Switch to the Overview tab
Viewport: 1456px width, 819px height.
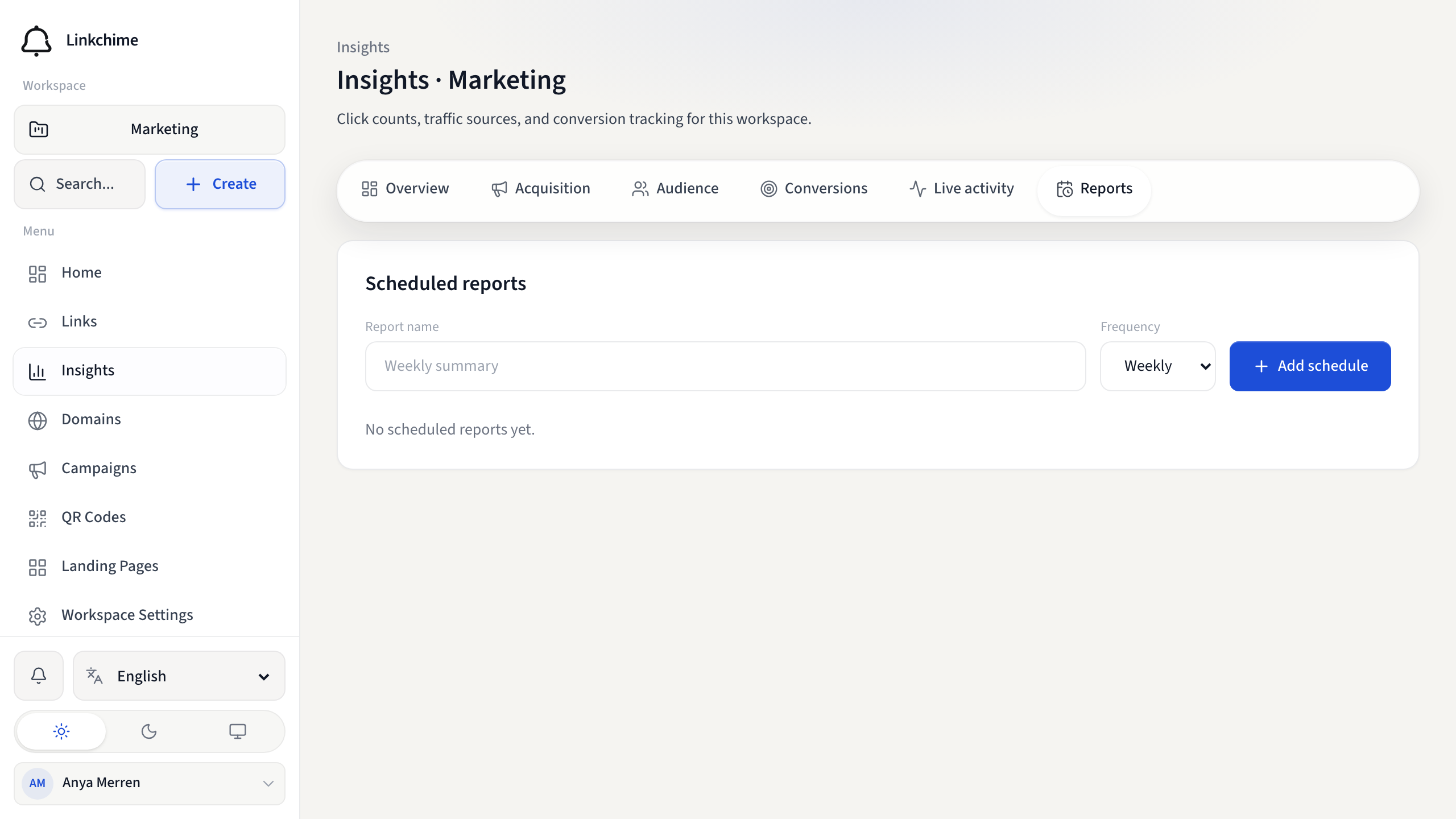pyautogui.click(x=405, y=189)
